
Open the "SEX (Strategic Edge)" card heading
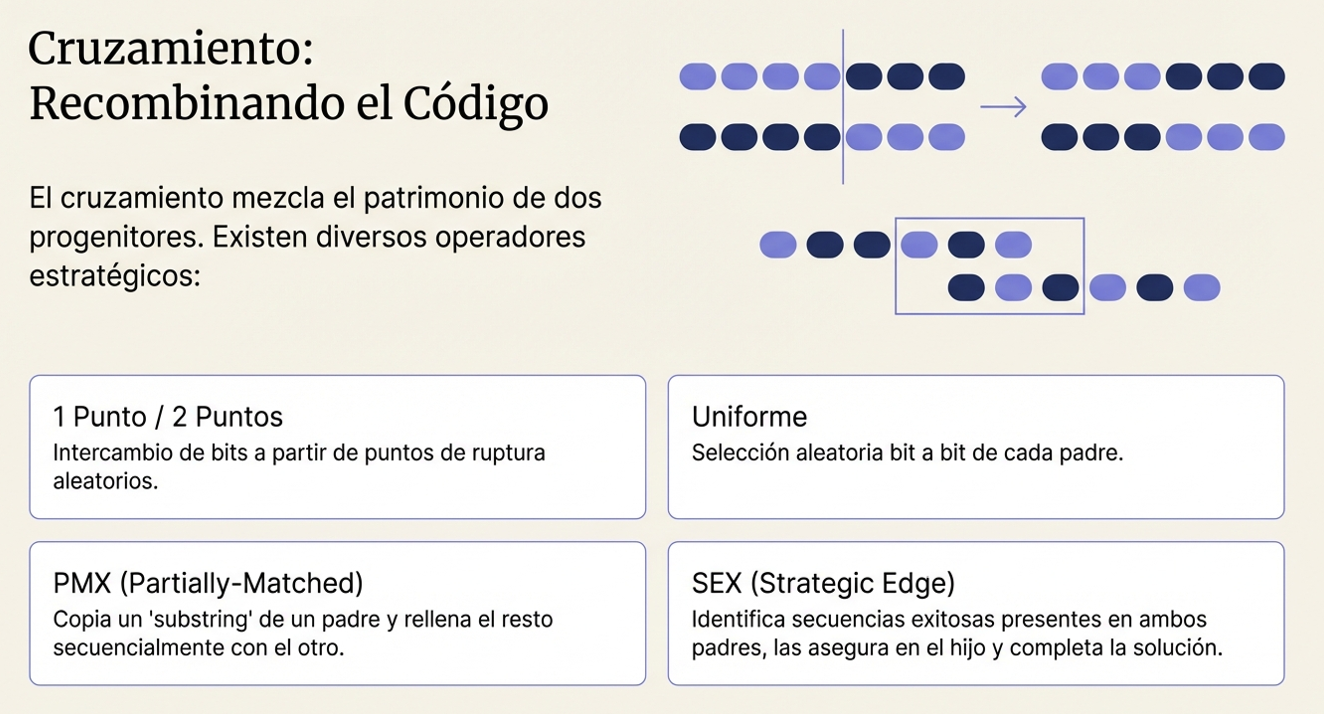[823, 582]
